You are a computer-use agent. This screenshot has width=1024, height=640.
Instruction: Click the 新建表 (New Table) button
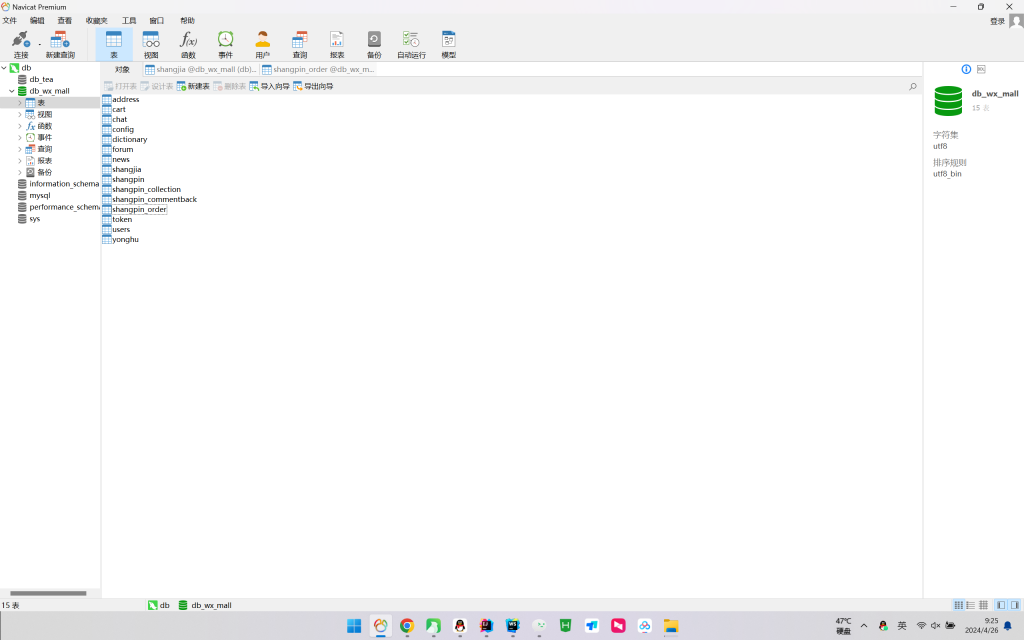(193, 87)
